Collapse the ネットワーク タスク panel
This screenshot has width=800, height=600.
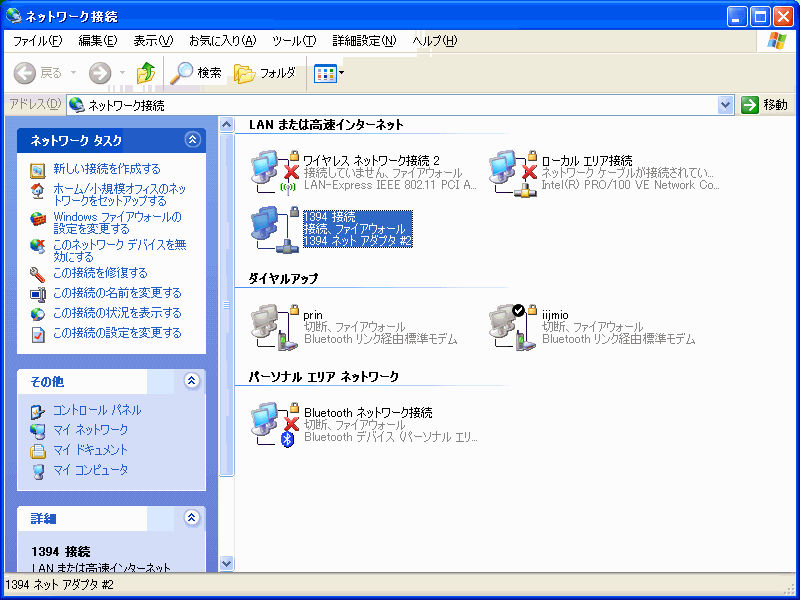click(x=192, y=140)
